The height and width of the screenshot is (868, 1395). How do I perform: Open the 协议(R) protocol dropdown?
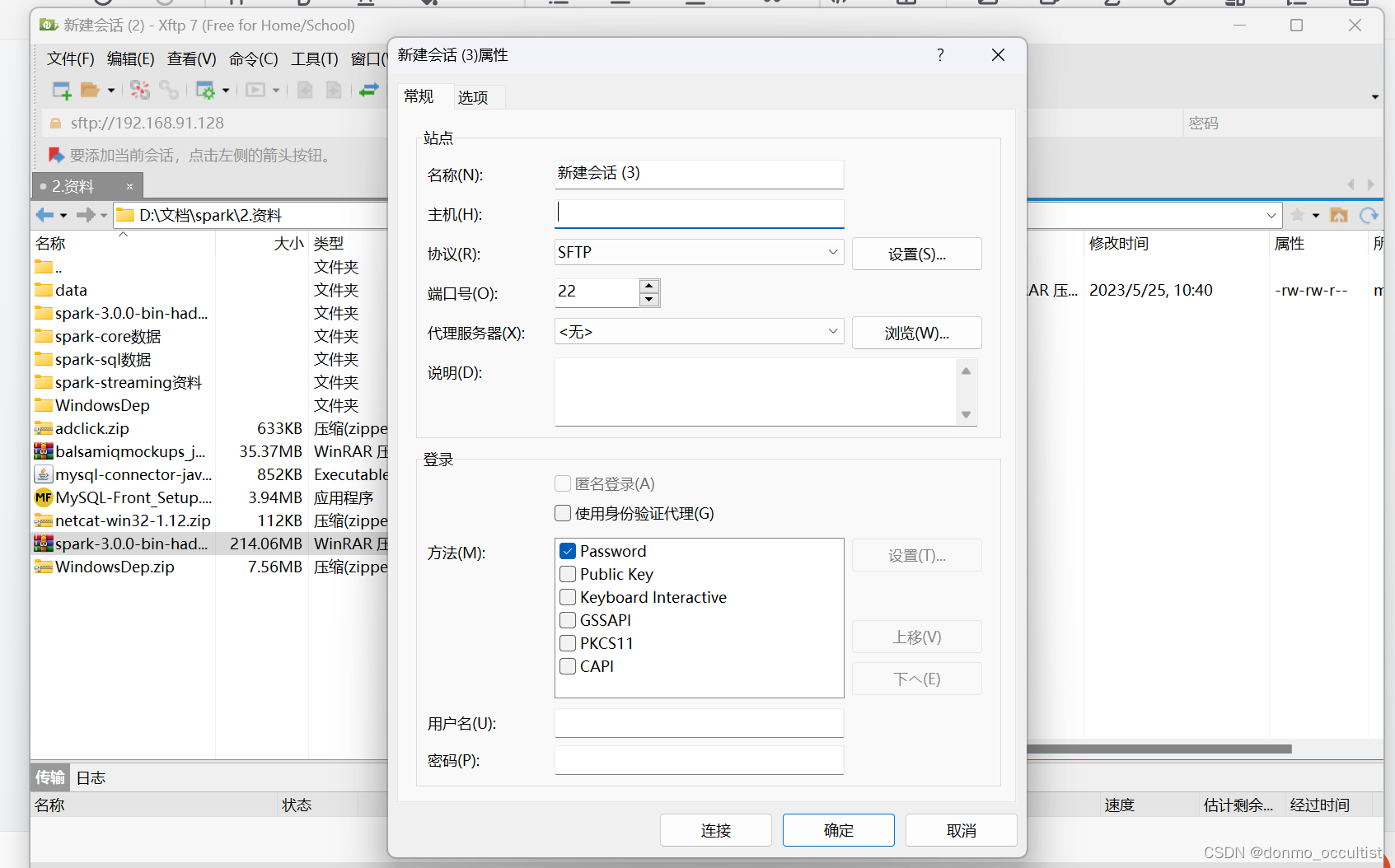coord(832,252)
